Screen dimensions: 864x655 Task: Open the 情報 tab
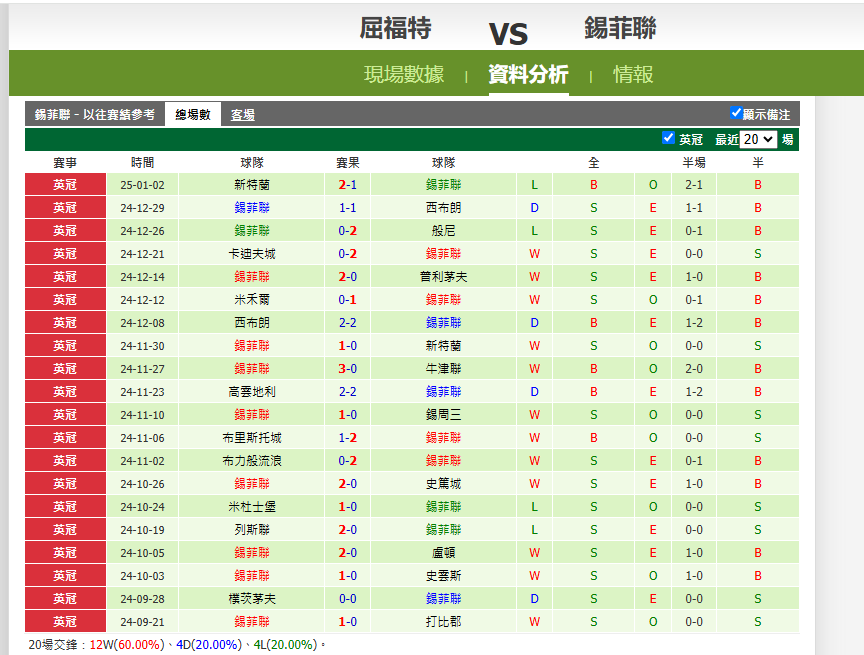633,74
